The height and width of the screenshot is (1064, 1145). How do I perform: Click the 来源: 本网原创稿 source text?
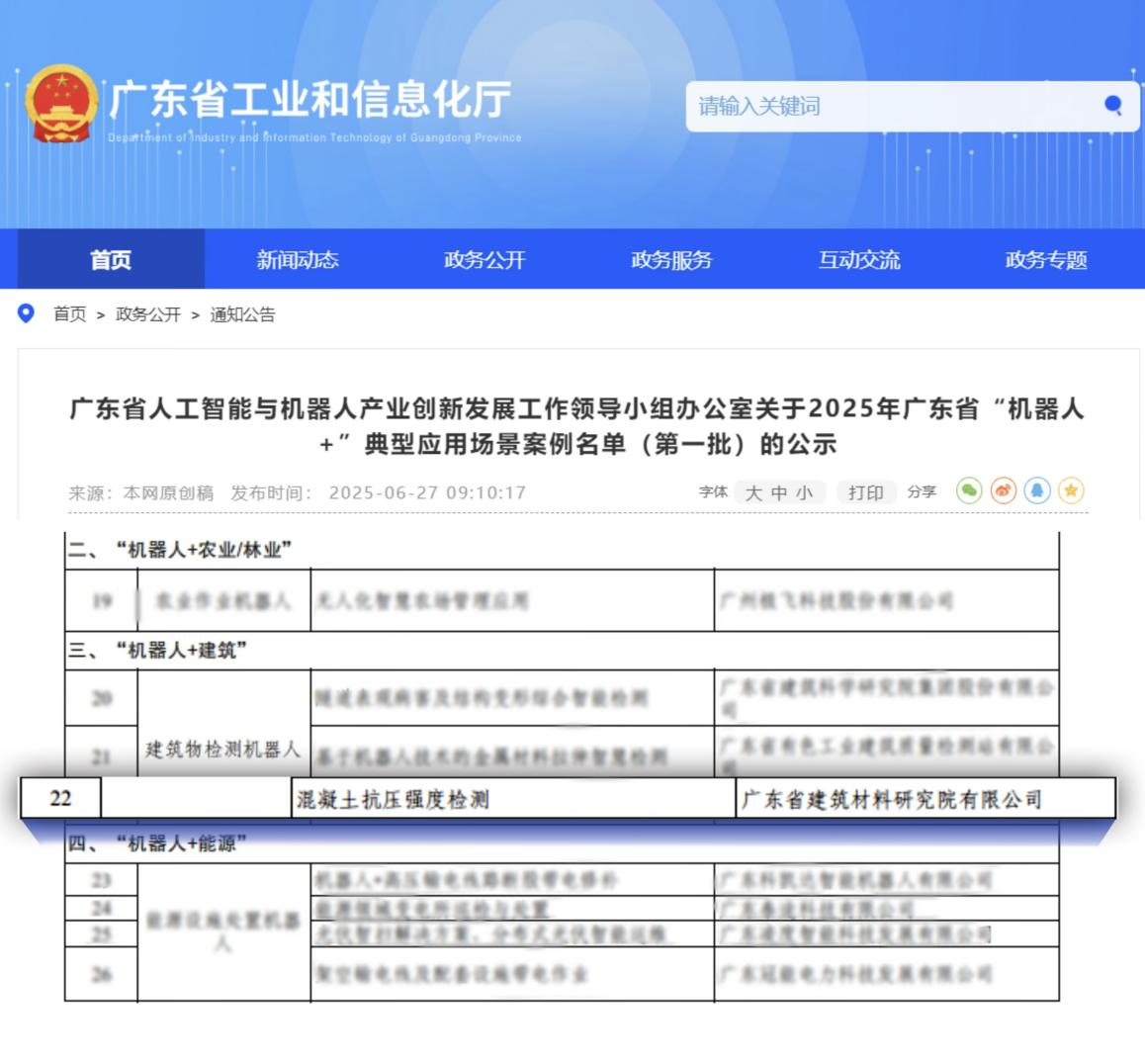[141, 492]
